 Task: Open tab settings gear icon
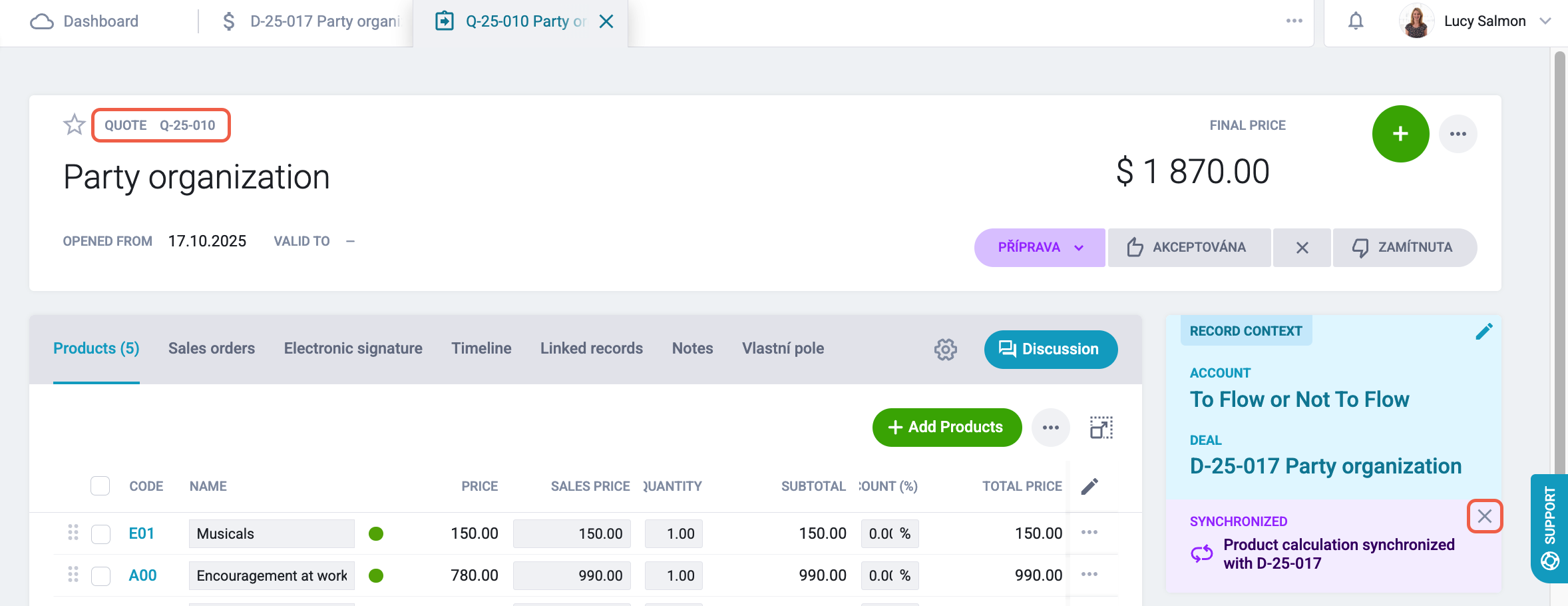[x=945, y=349]
